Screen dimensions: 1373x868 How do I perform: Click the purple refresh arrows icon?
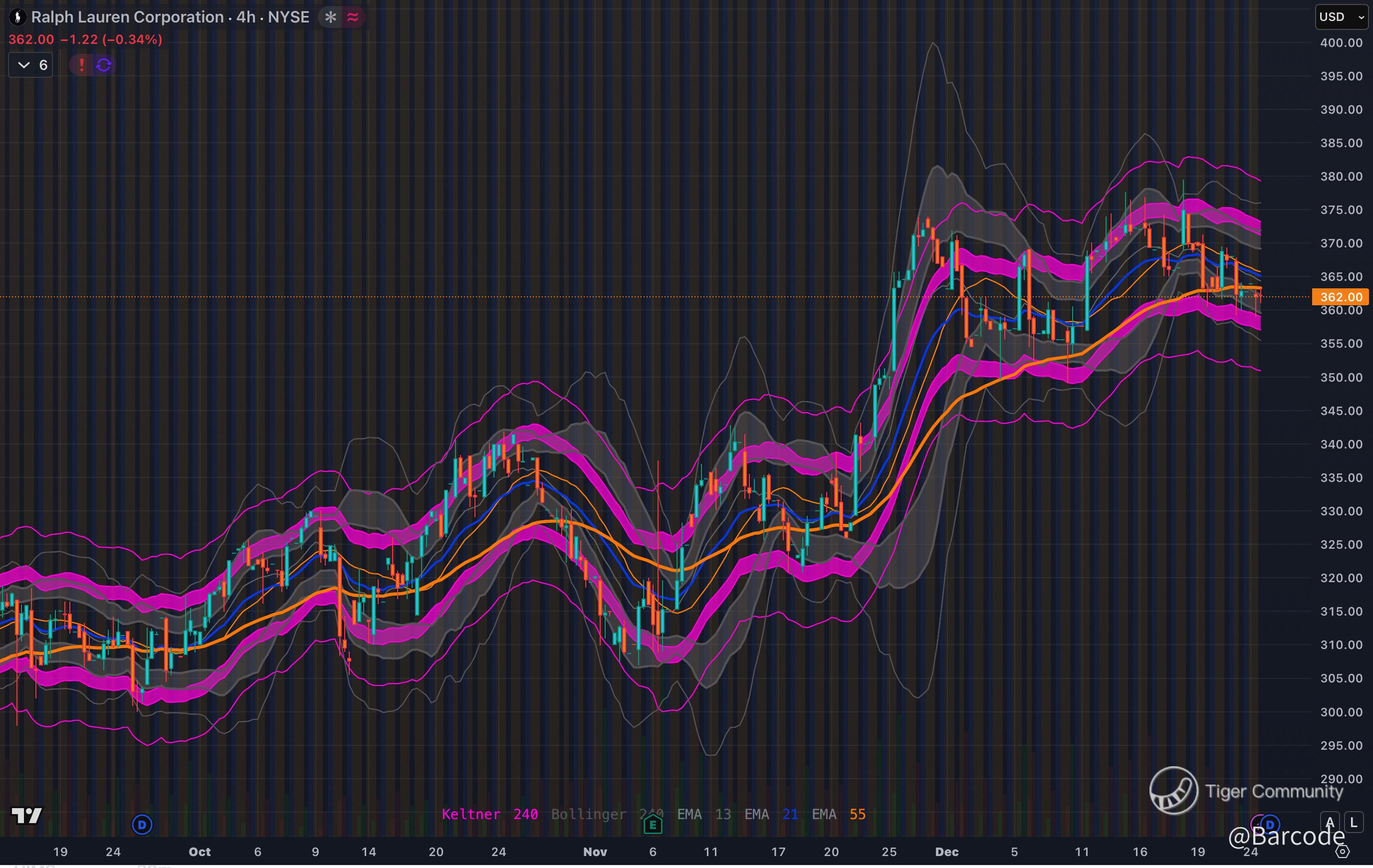104,65
